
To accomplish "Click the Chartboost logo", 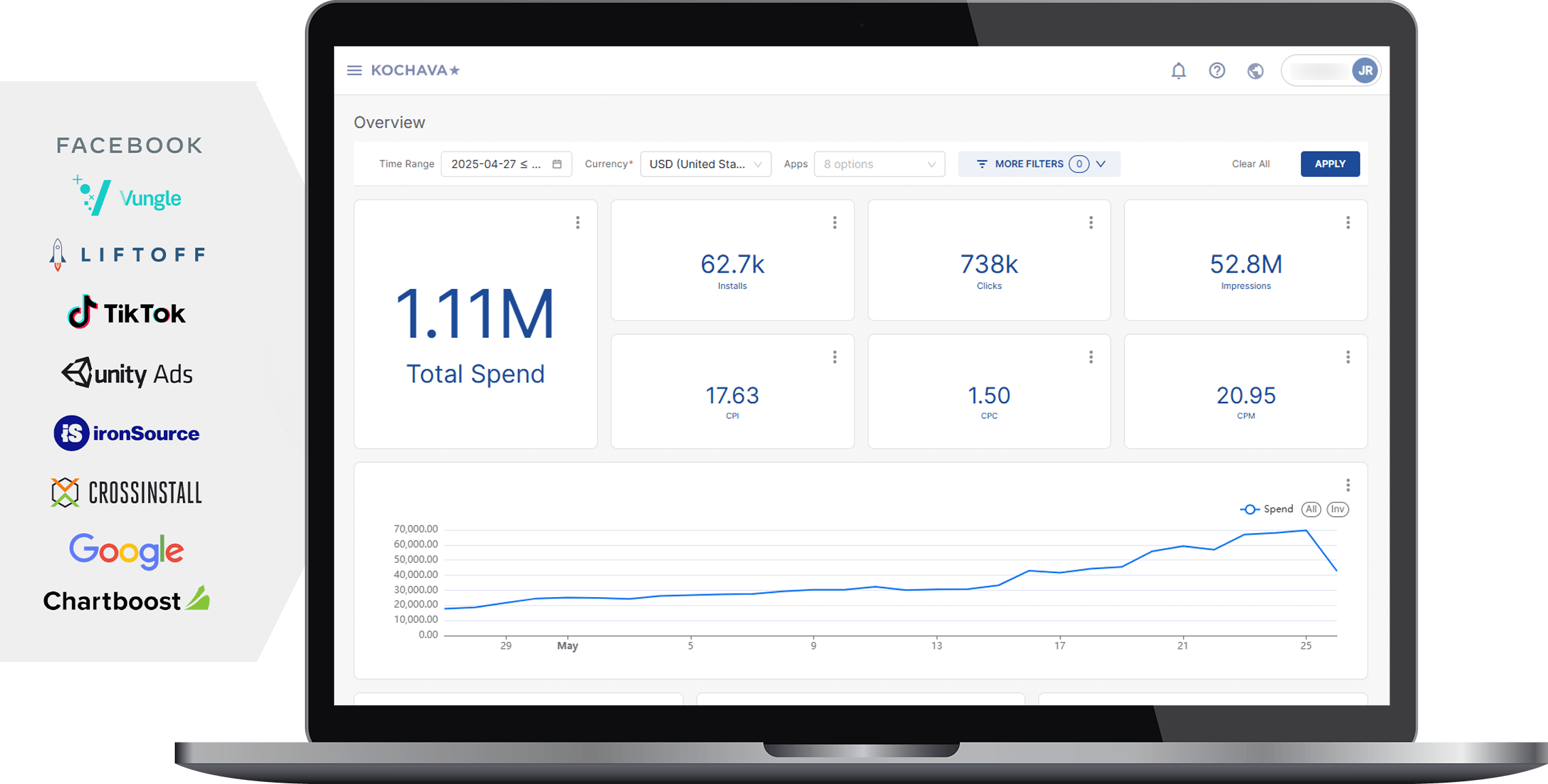I will click(127, 600).
